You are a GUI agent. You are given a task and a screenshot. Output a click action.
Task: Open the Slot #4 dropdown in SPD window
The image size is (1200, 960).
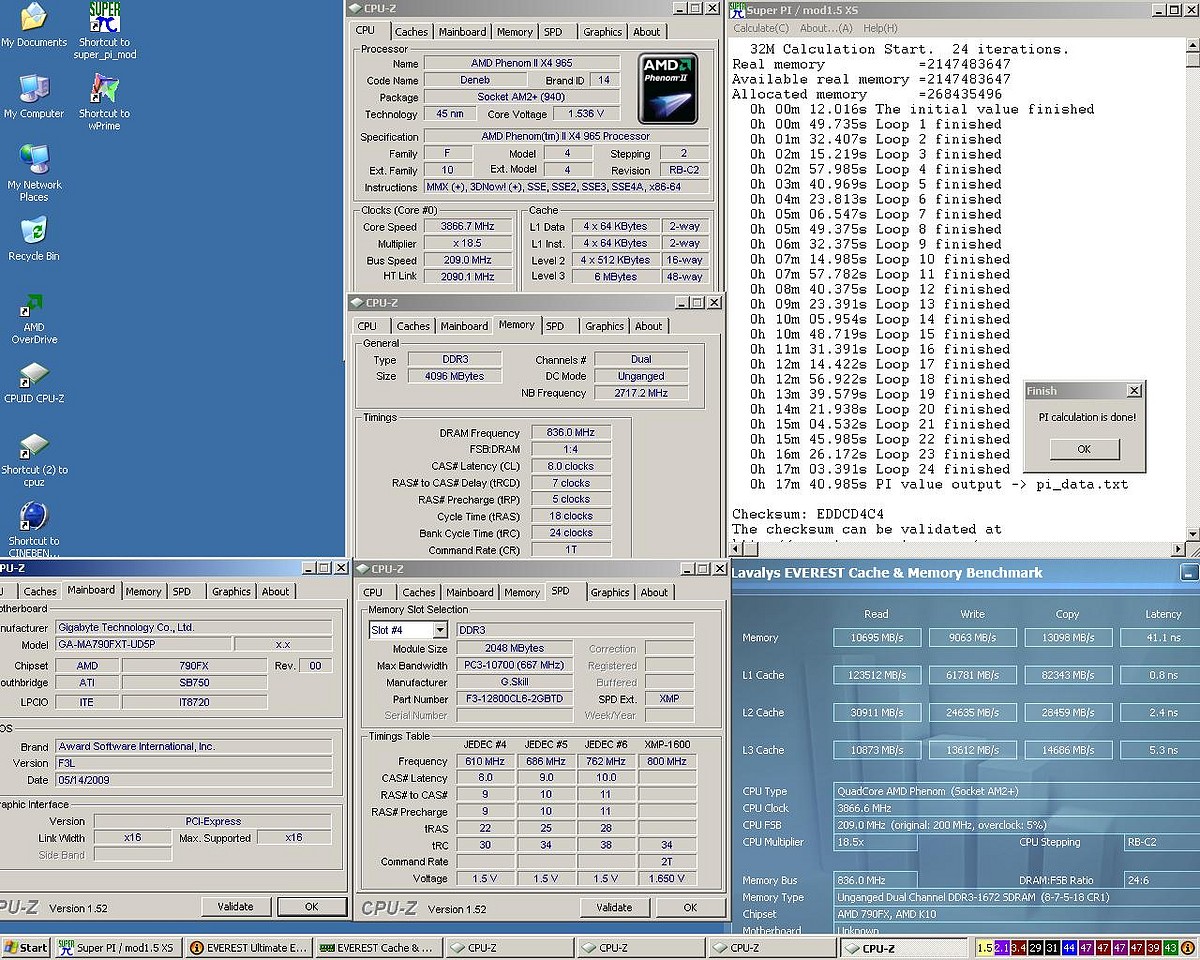[x=439, y=630]
